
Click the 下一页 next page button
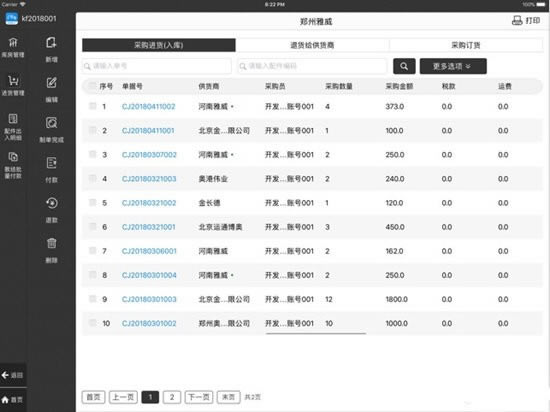(199, 397)
